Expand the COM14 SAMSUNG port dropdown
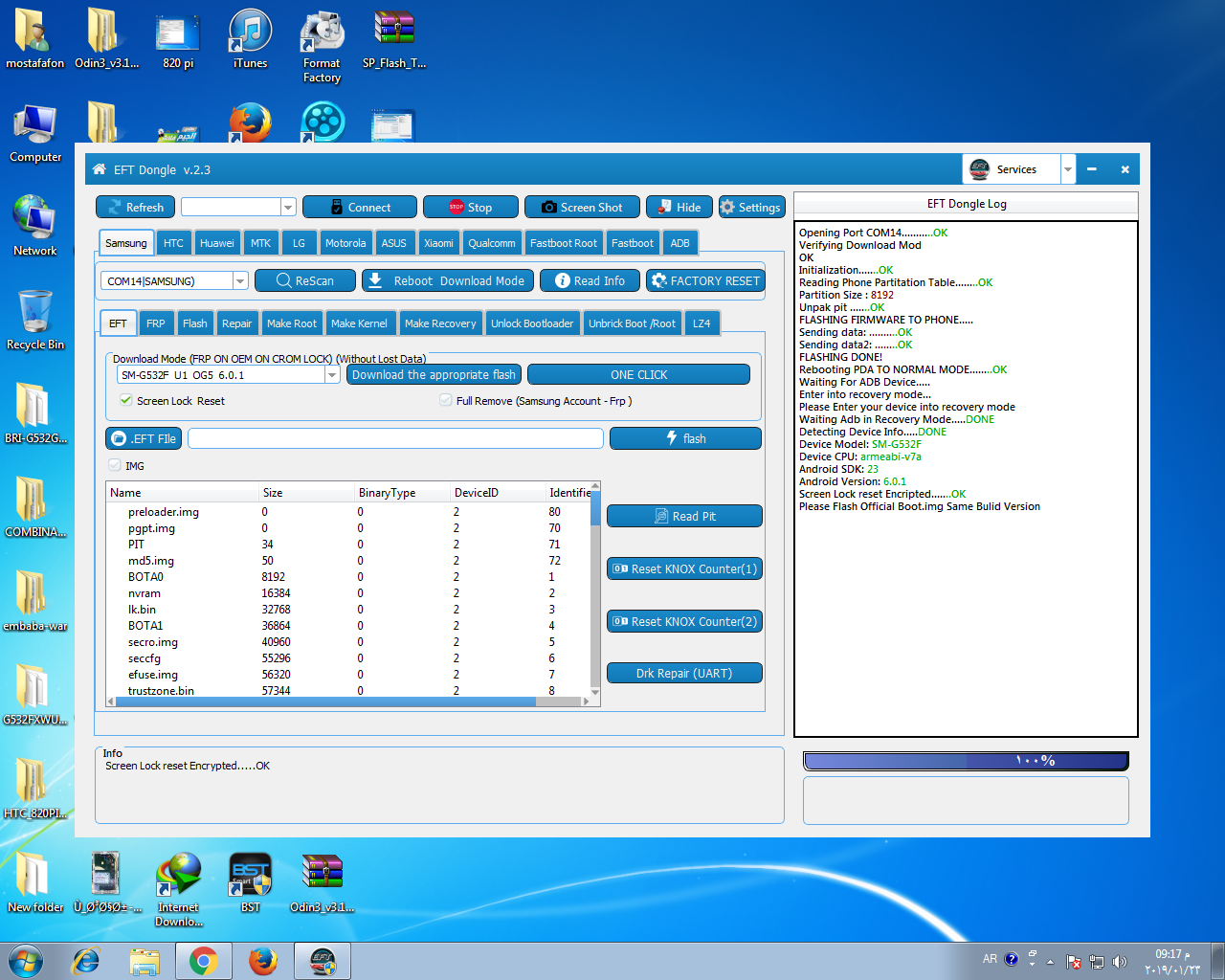Screen dimensions: 1225x980 tap(240, 281)
